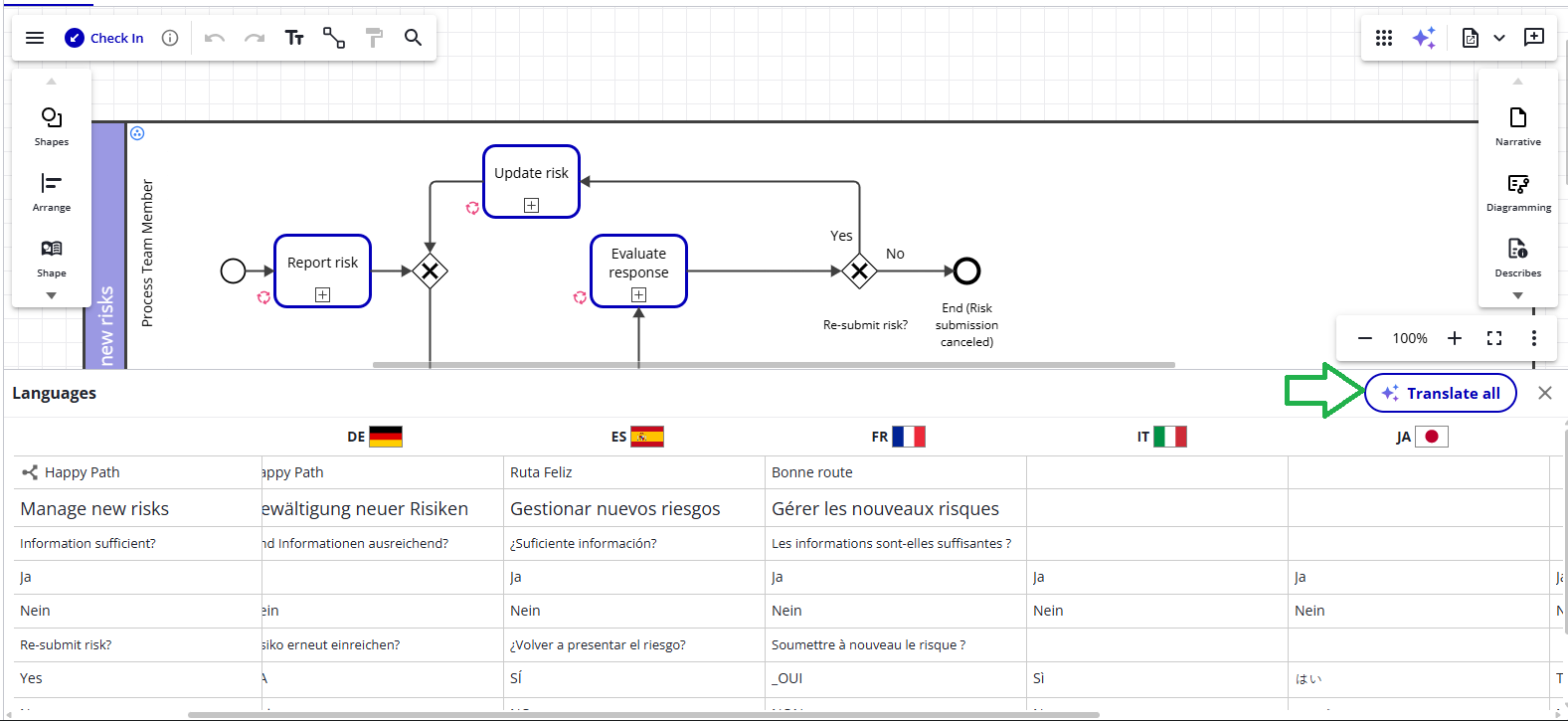Expand the Report risk subprocess marker
The image size is (1568, 721).
pos(322,294)
